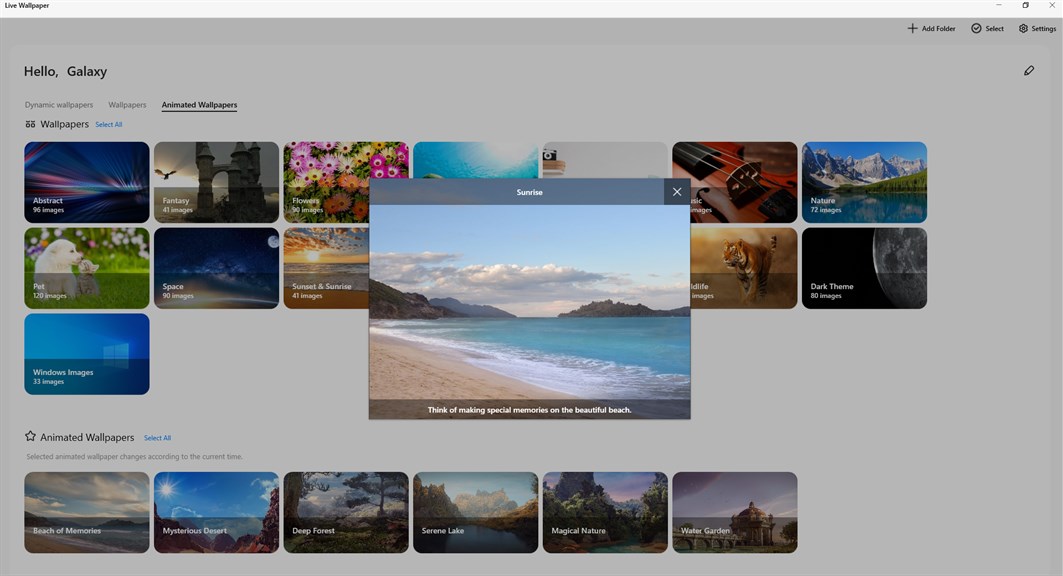Click the Add Folder plus icon

click(912, 28)
